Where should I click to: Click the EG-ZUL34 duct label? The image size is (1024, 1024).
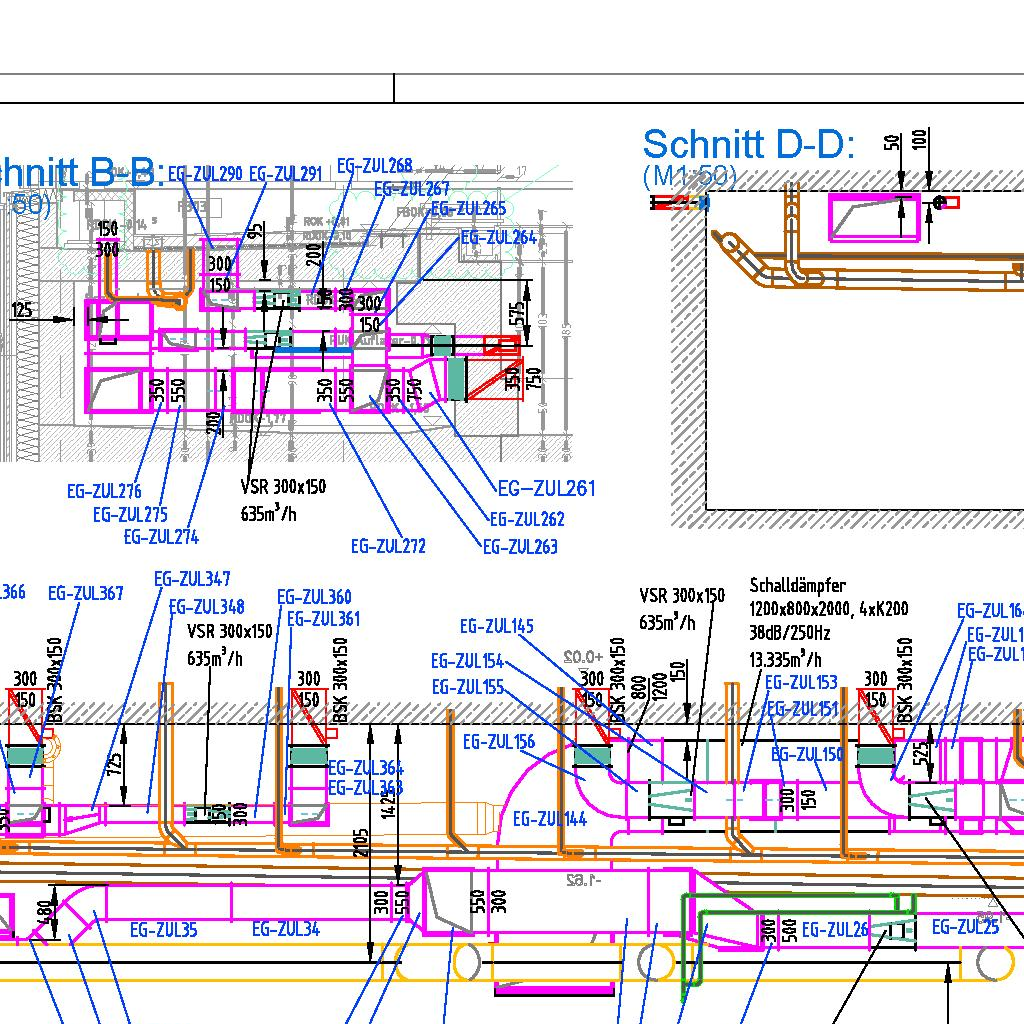tap(286, 930)
